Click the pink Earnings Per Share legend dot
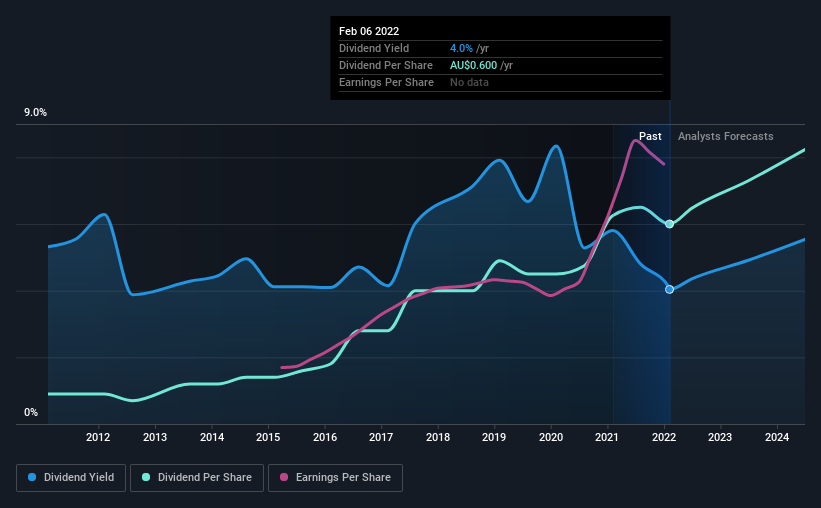Image resolution: width=821 pixels, height=508 pixels. (284, 477)
